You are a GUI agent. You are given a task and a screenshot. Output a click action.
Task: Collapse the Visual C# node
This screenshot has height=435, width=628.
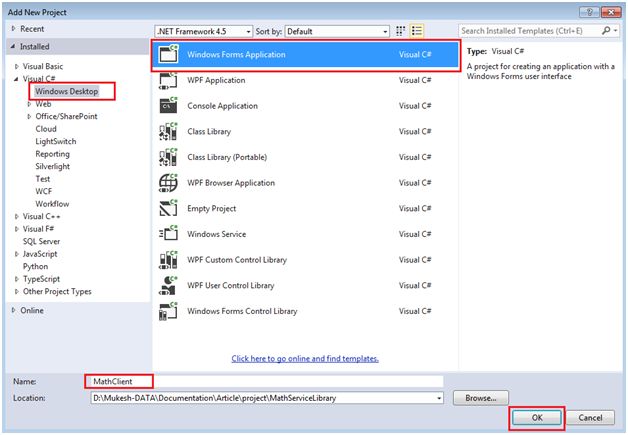point(16,79)
